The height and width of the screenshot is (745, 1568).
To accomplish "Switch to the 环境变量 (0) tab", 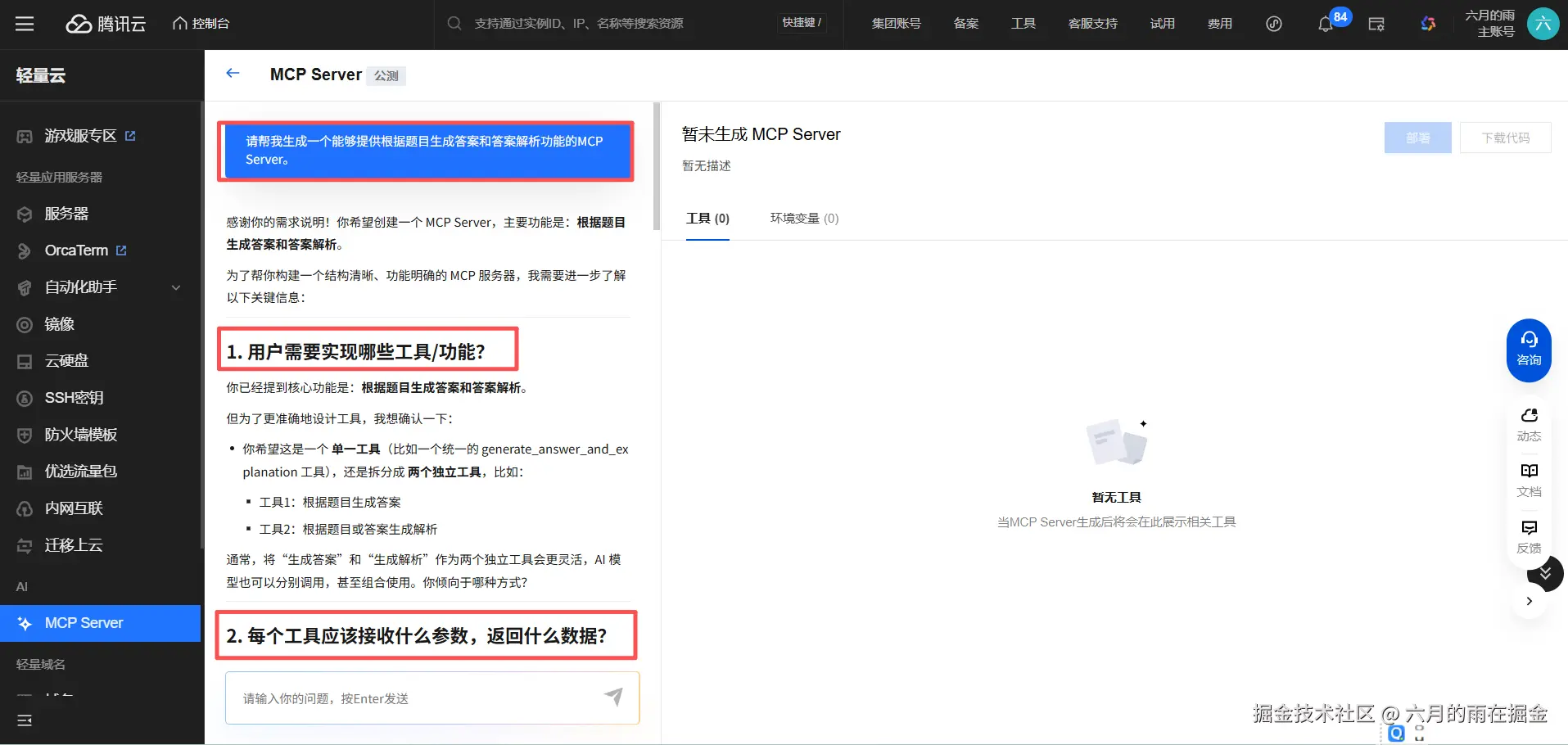I will pyautogui.click(x=804, y=219).
